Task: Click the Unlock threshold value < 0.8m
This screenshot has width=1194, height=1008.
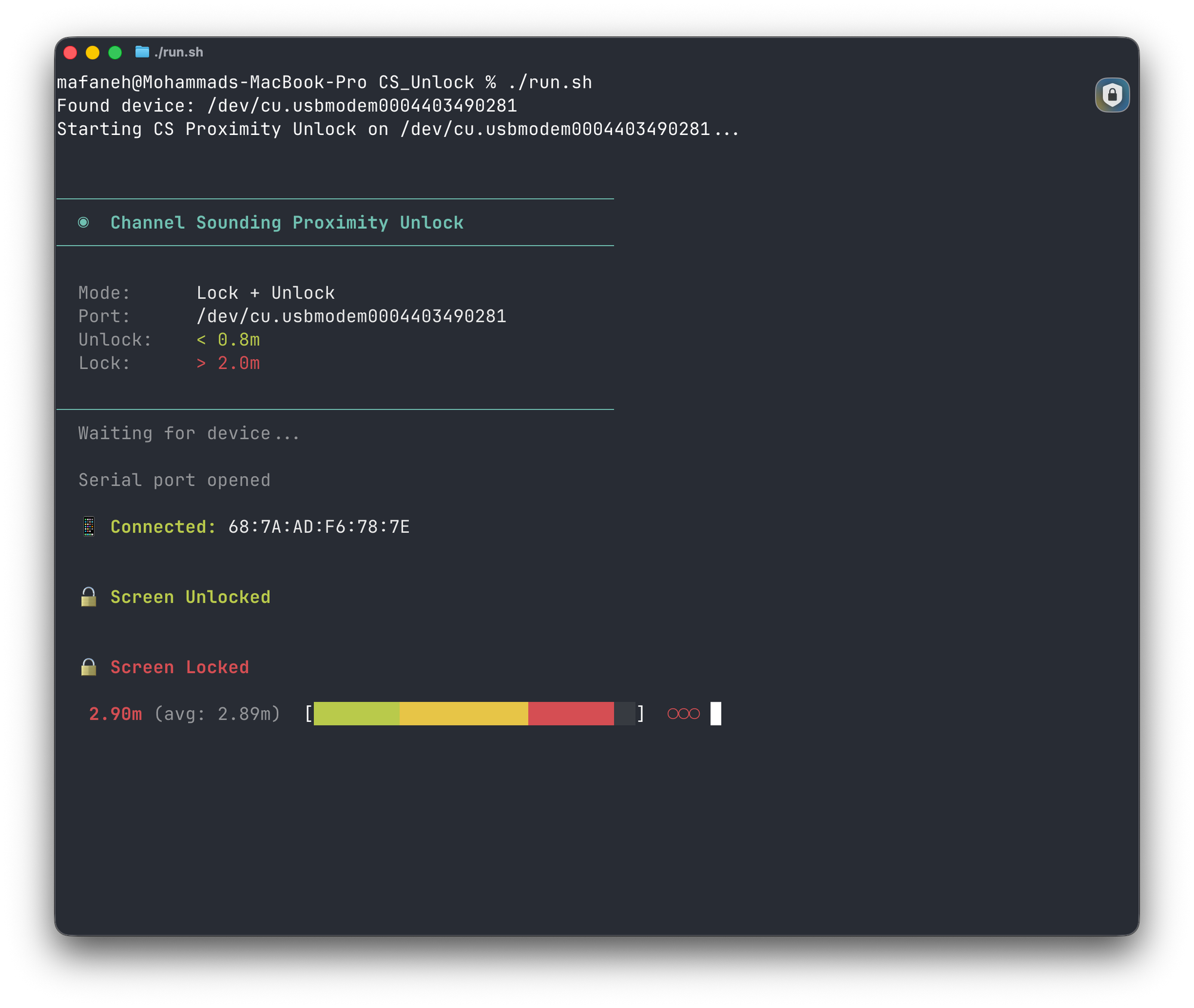Action: pos(228,340)
